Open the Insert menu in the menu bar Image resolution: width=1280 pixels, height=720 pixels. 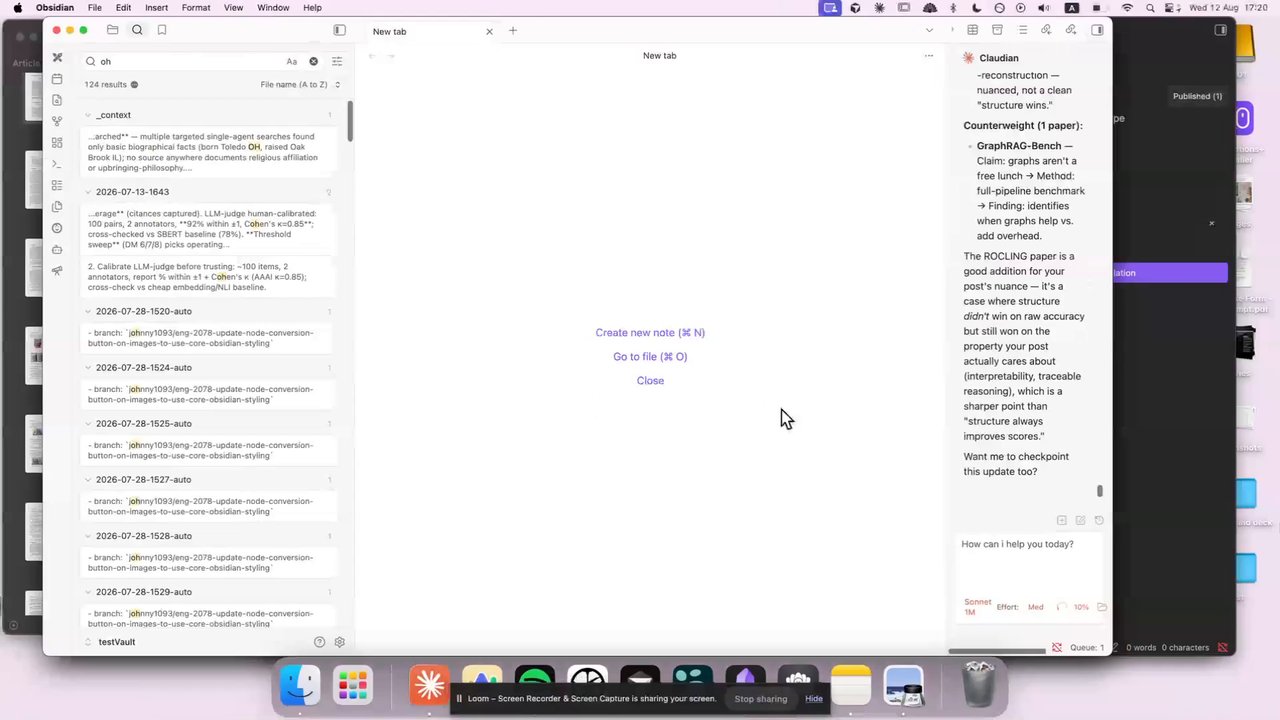pos(157,8)
